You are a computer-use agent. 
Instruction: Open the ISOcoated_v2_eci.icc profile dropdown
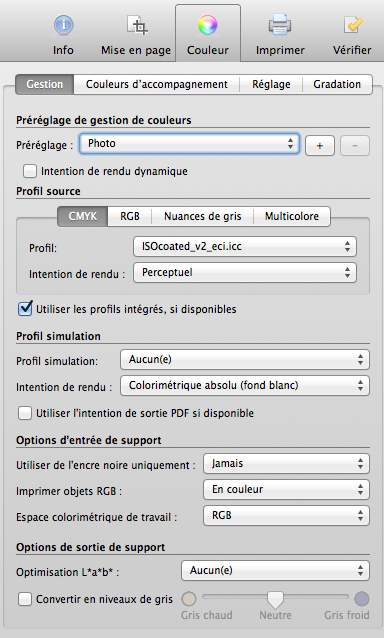coord(245,247)
